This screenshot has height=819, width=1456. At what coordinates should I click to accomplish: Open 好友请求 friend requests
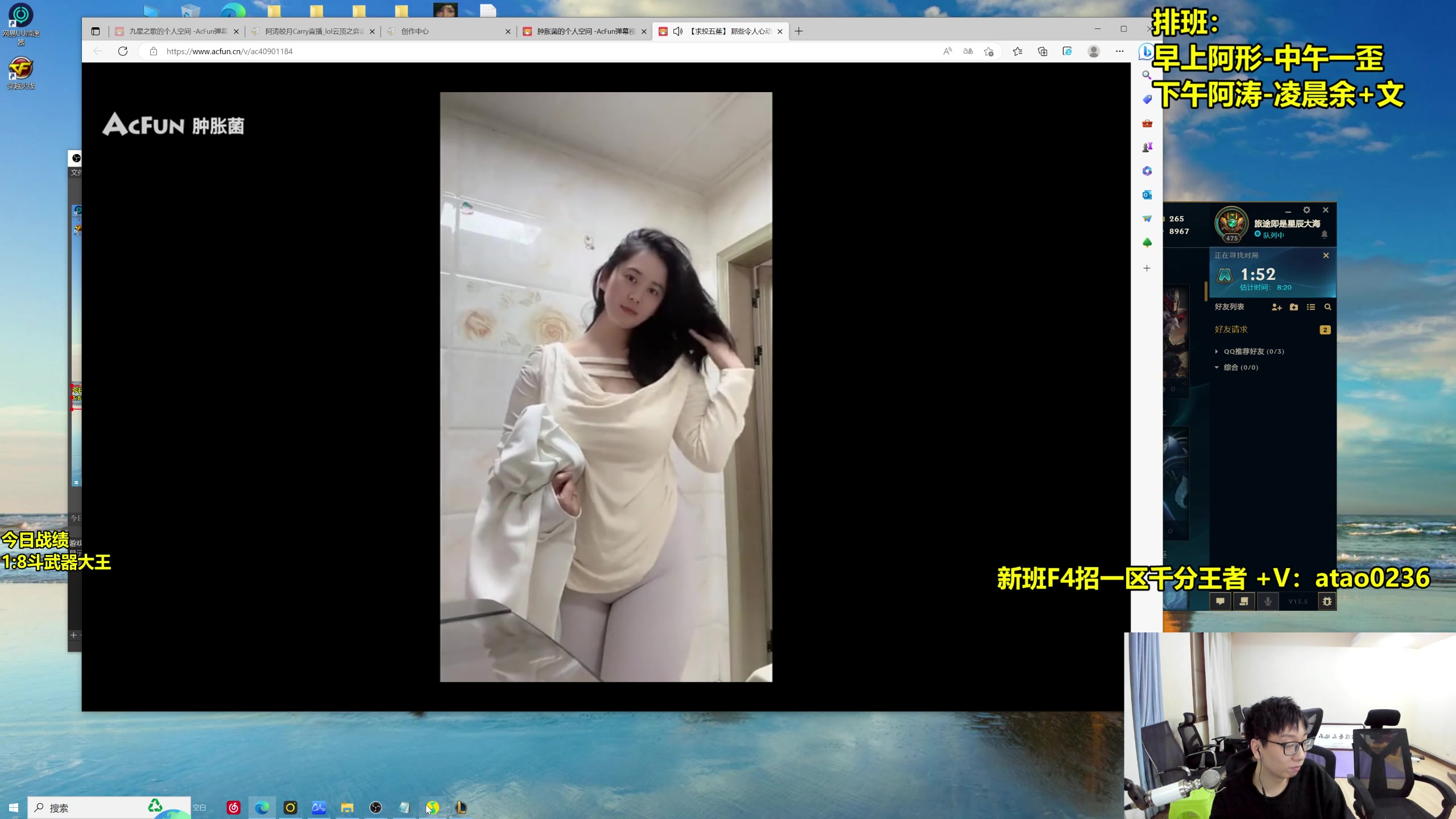pyautogui.click(x=1231, y=329)
